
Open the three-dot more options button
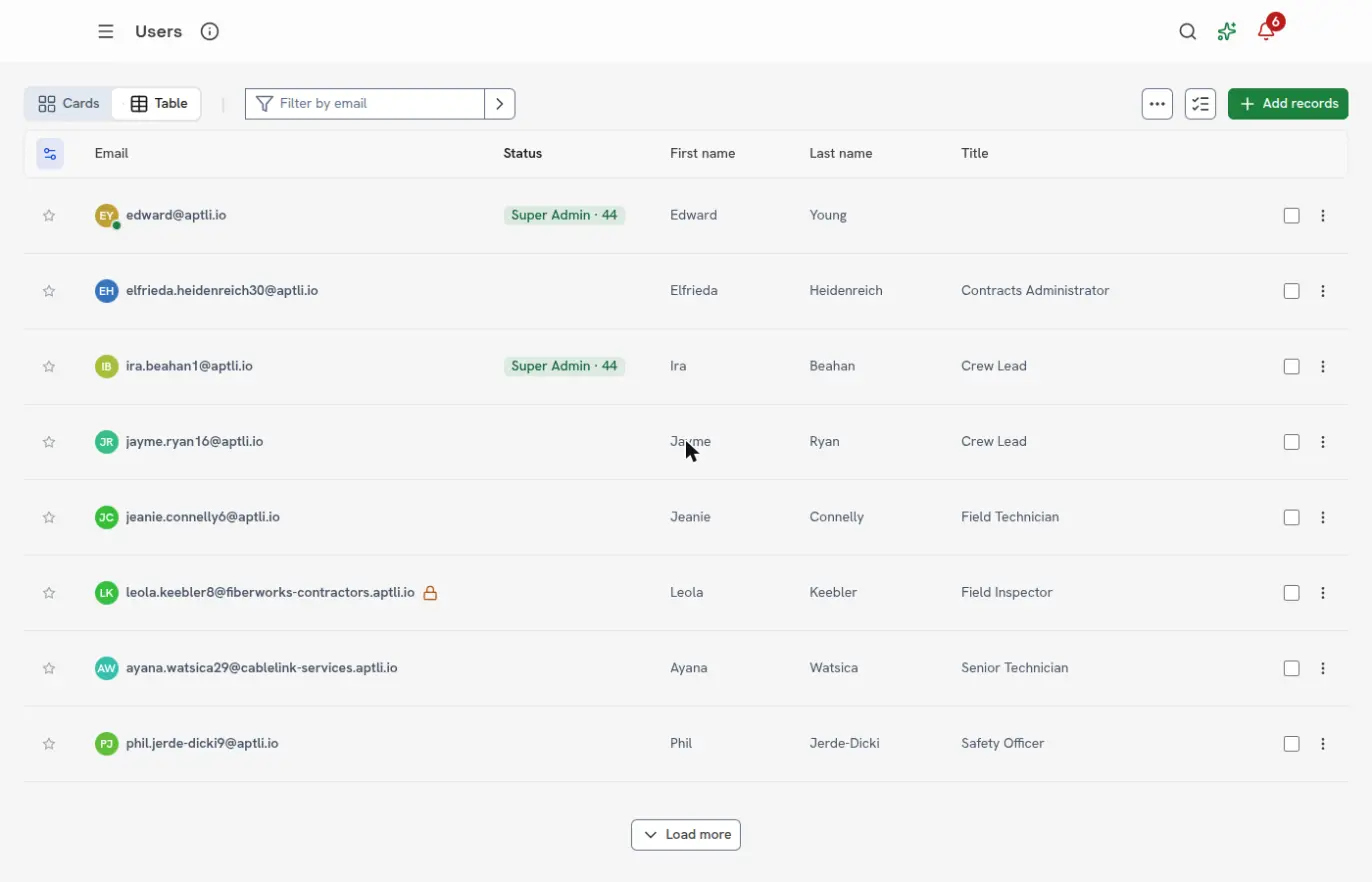click(x=1157, y=104)
